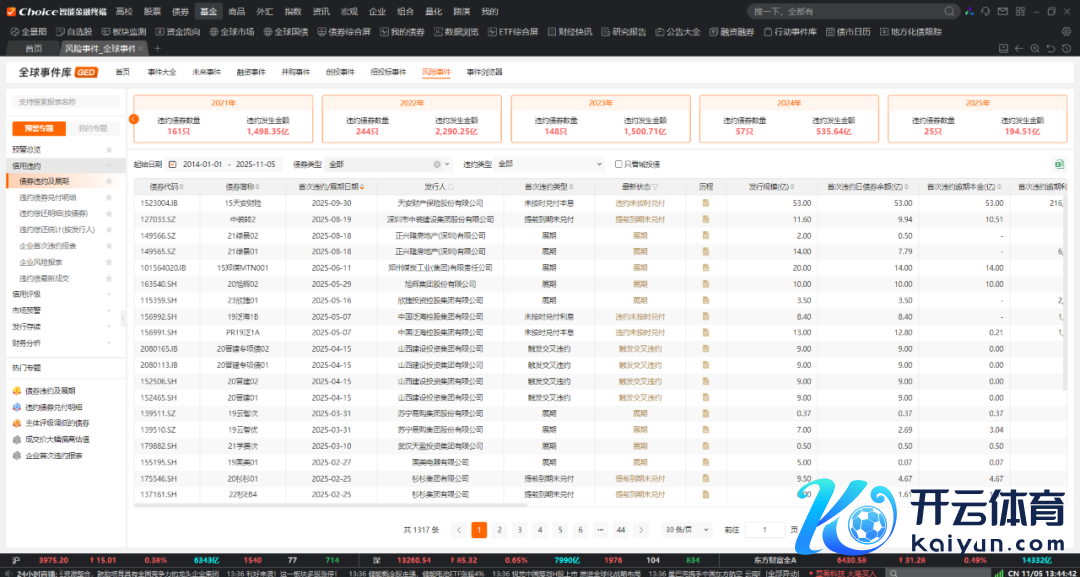Switch to the 事件大全 tab
Screen dimensions: 1080x577
coord(161,72)
